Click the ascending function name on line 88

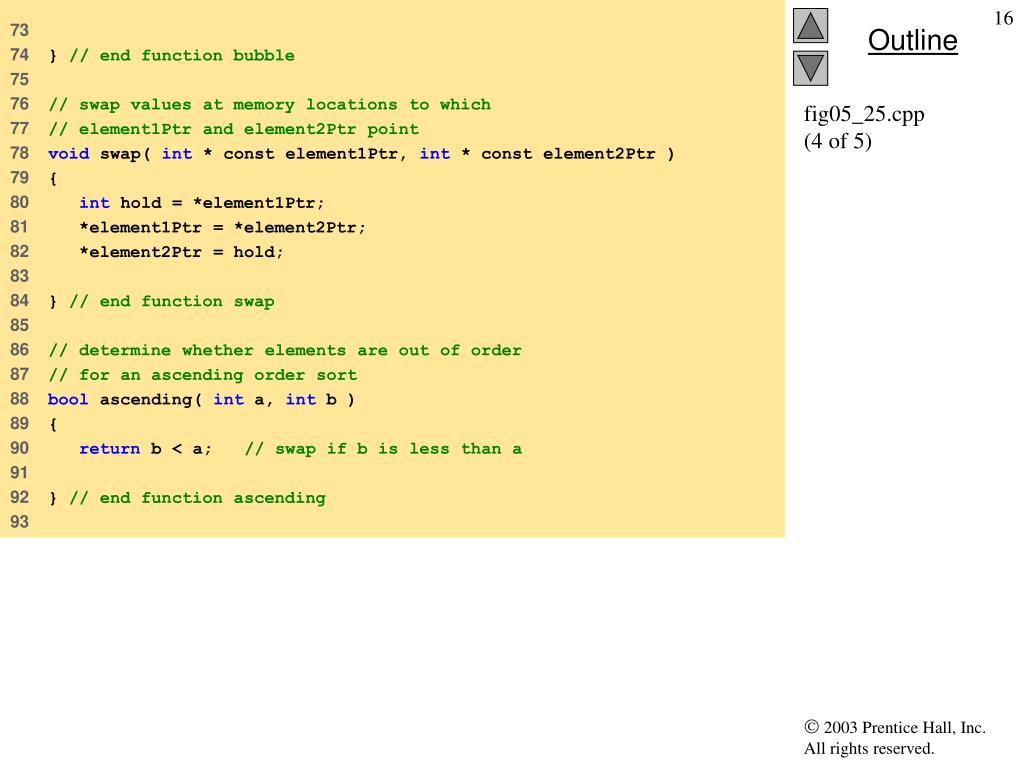(146, 400)
